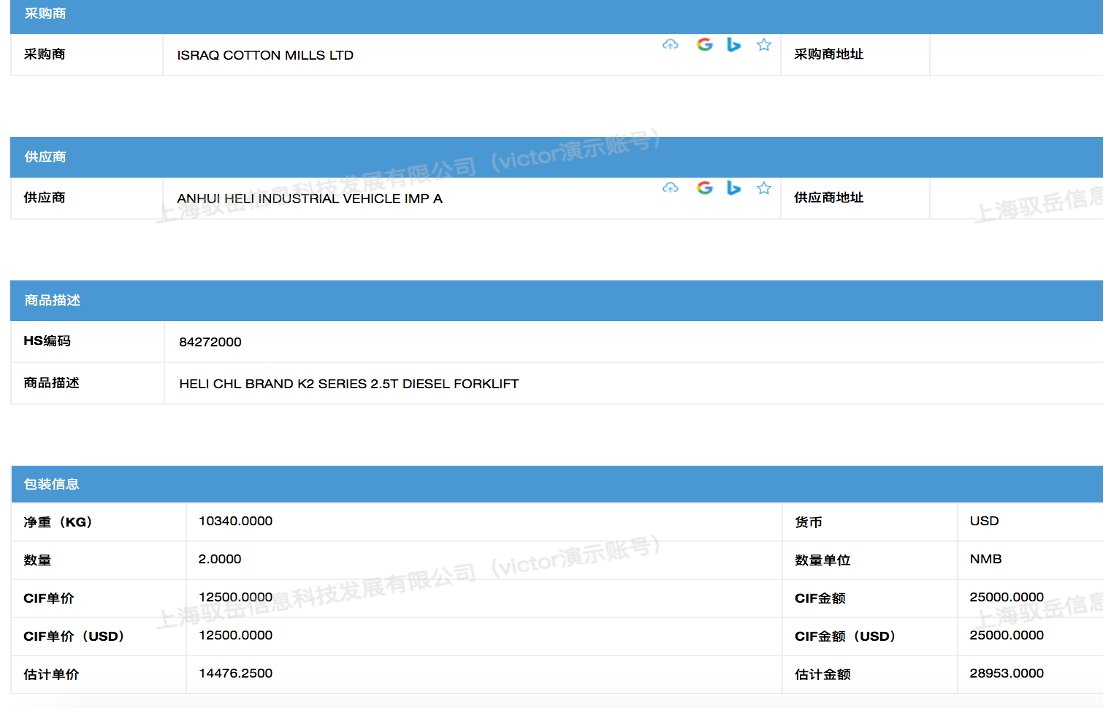Click the 净重（KG） label
1104x708 pixels.
pyautogui.click(x=58, y=522)
